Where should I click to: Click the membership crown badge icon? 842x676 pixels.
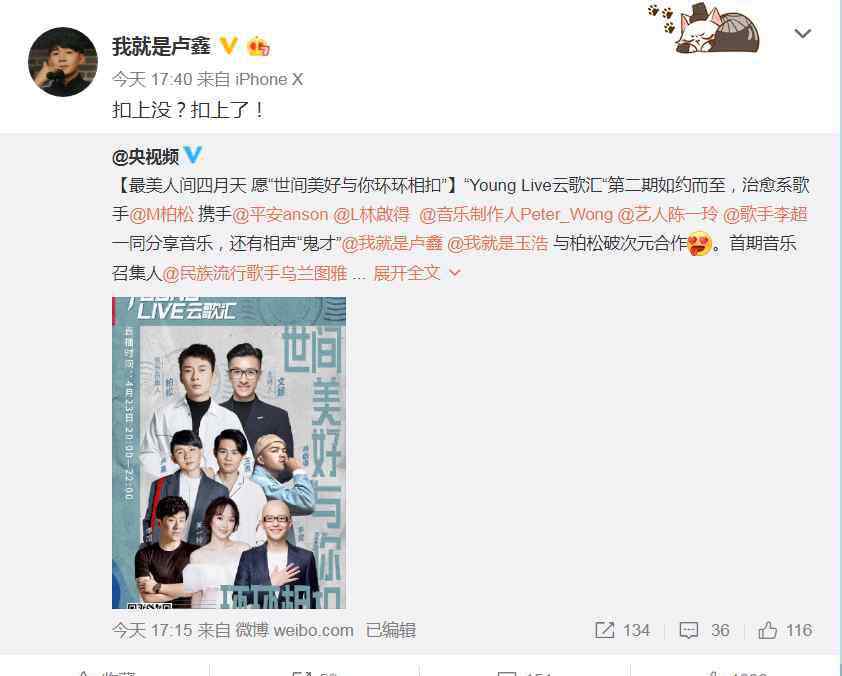pos(258,47)
